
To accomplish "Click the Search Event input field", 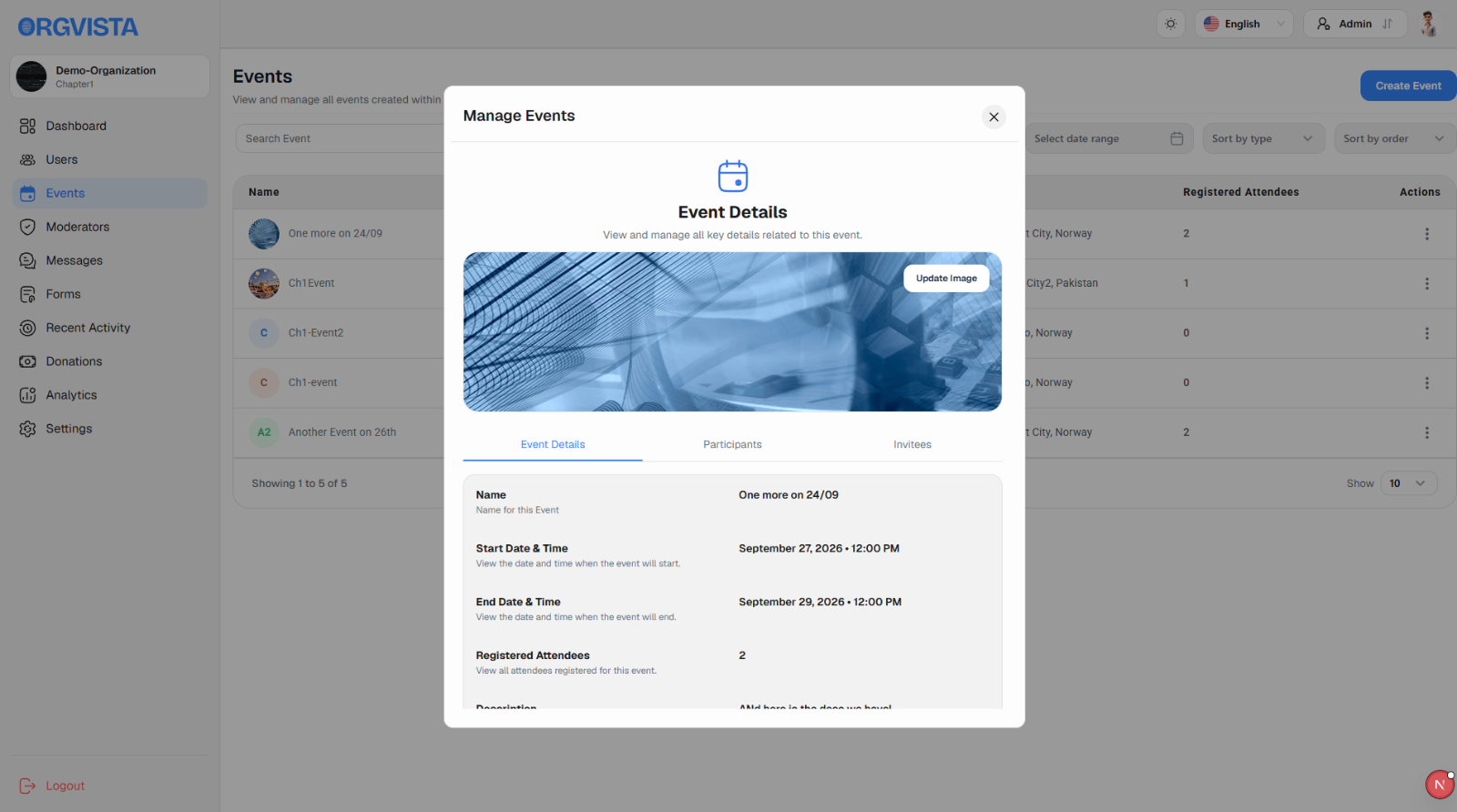I will [x=341, y=138].
